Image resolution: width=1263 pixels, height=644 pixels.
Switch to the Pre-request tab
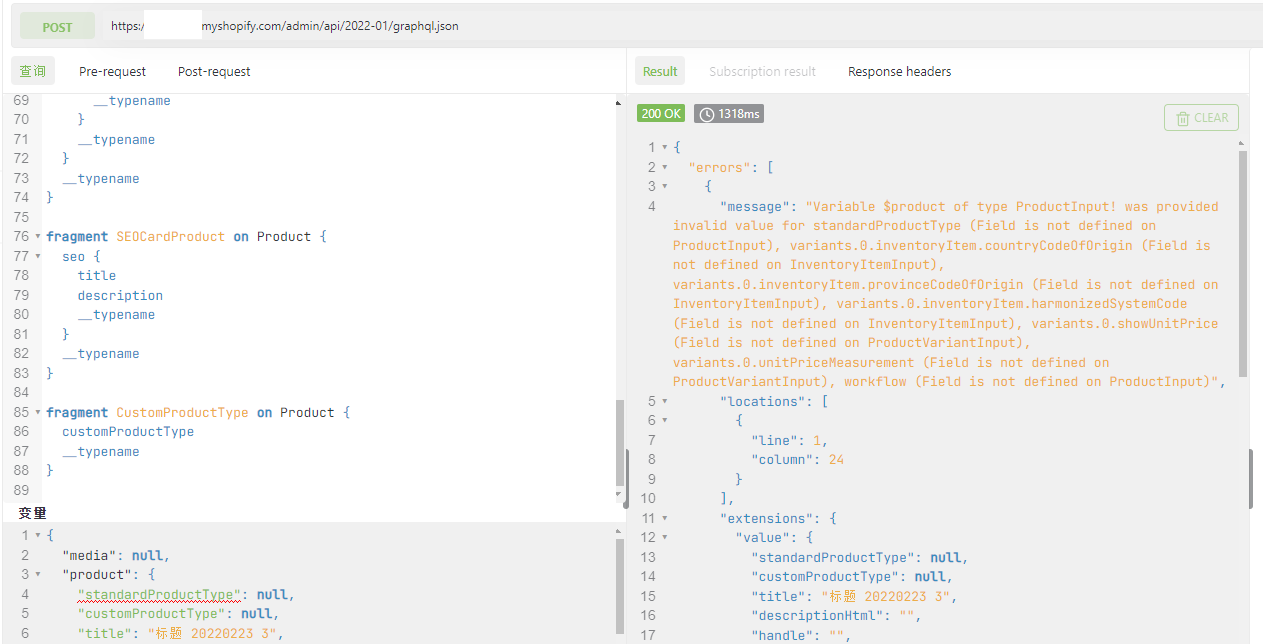tap(112, 71)
